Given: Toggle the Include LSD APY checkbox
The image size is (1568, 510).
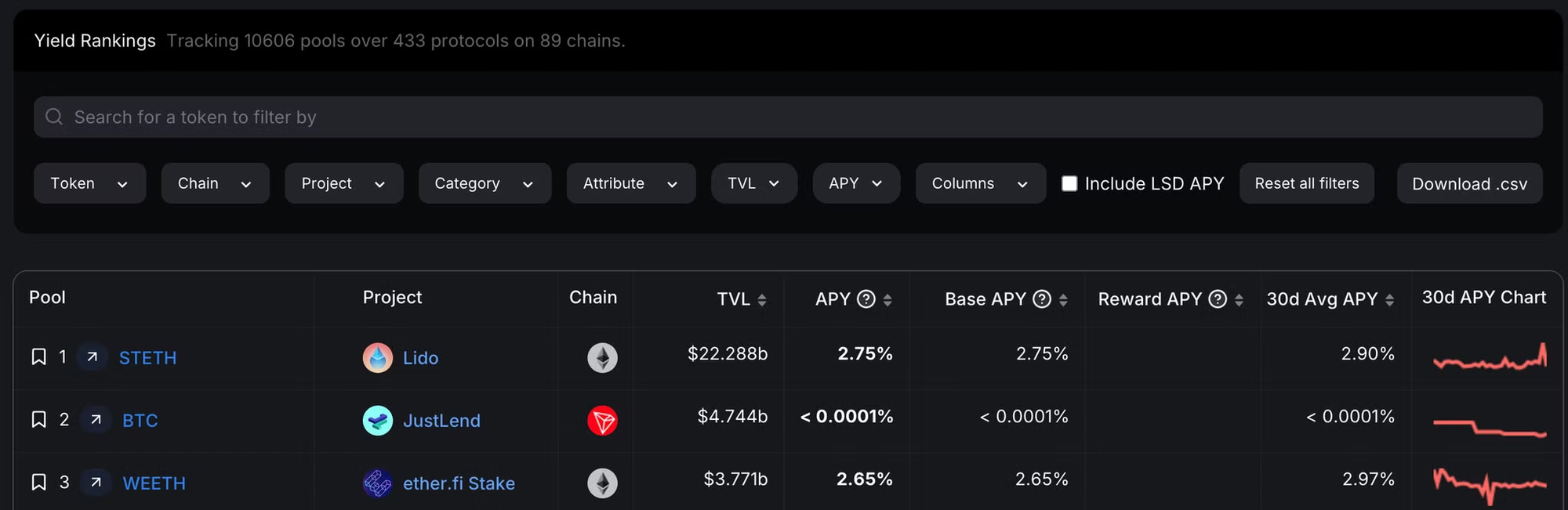Looking at the screenshot, I should pos(1069,183).
